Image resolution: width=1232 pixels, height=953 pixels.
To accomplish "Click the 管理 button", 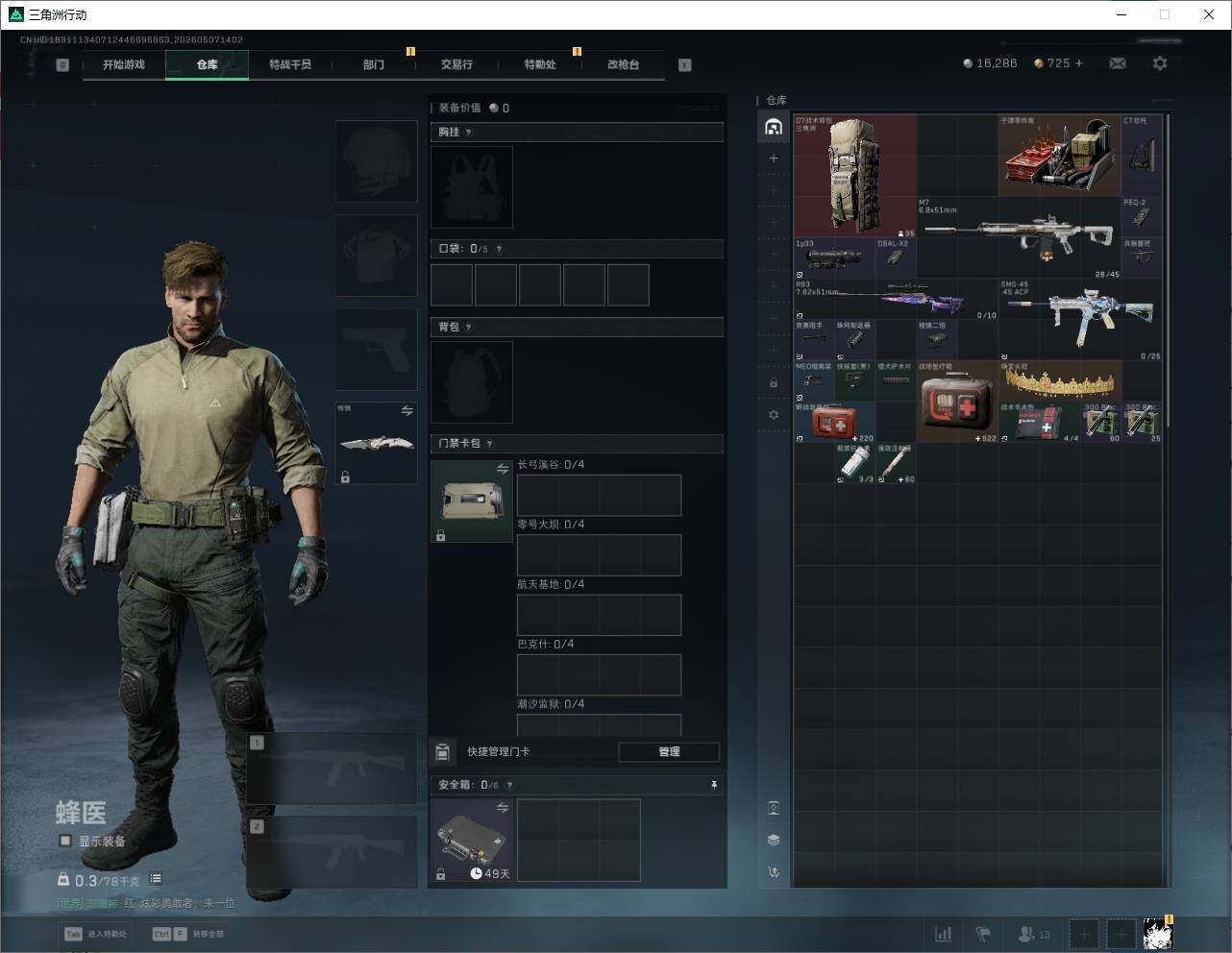I will click(x=669, y=751).
